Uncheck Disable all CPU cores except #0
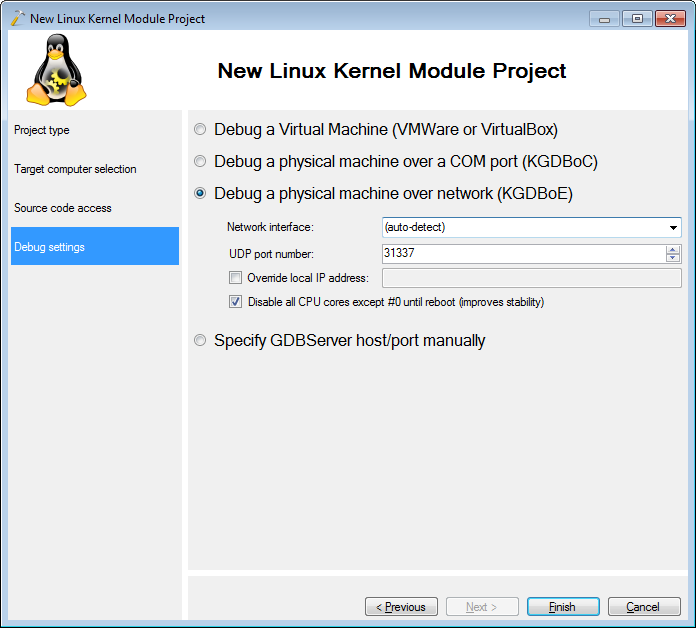 point(235,302)
